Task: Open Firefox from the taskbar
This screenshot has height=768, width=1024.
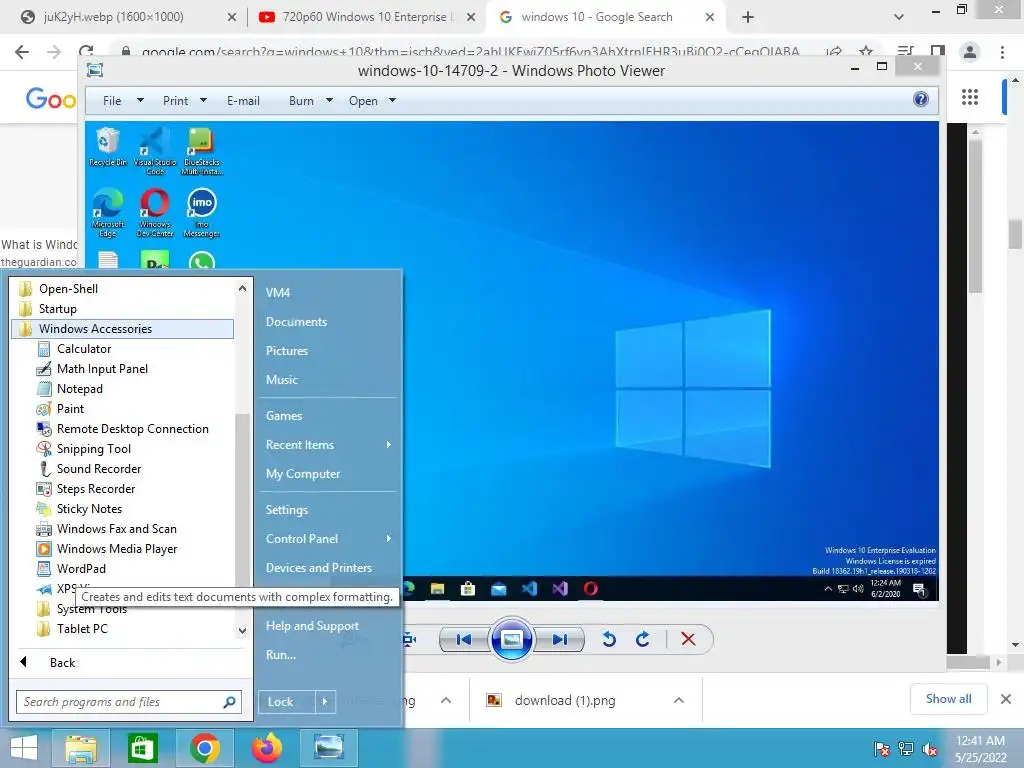Action: click(x=266, y=748)
